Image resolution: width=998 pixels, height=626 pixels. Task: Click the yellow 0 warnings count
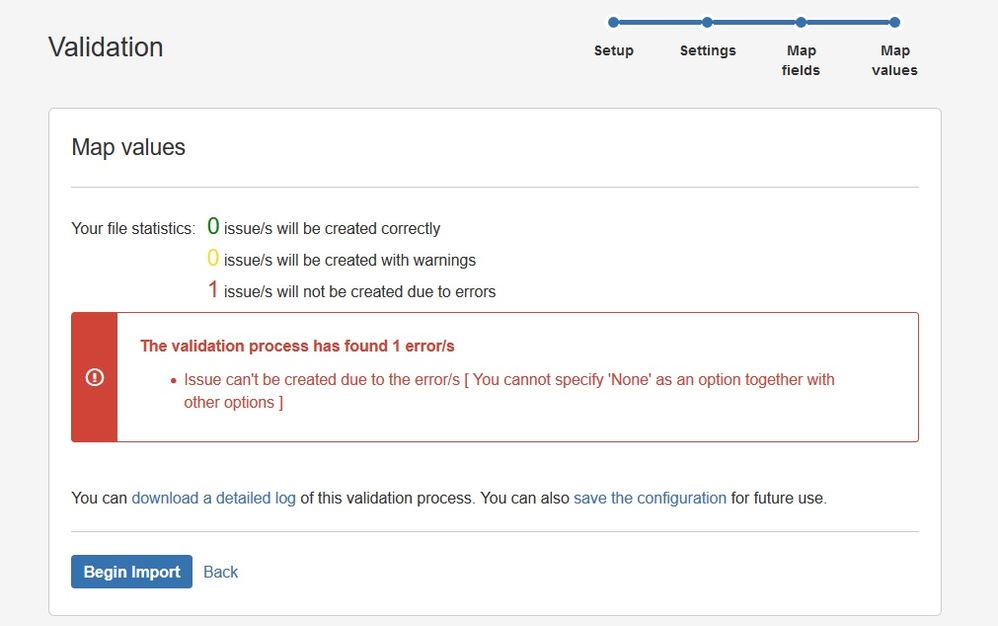point(213,258)
